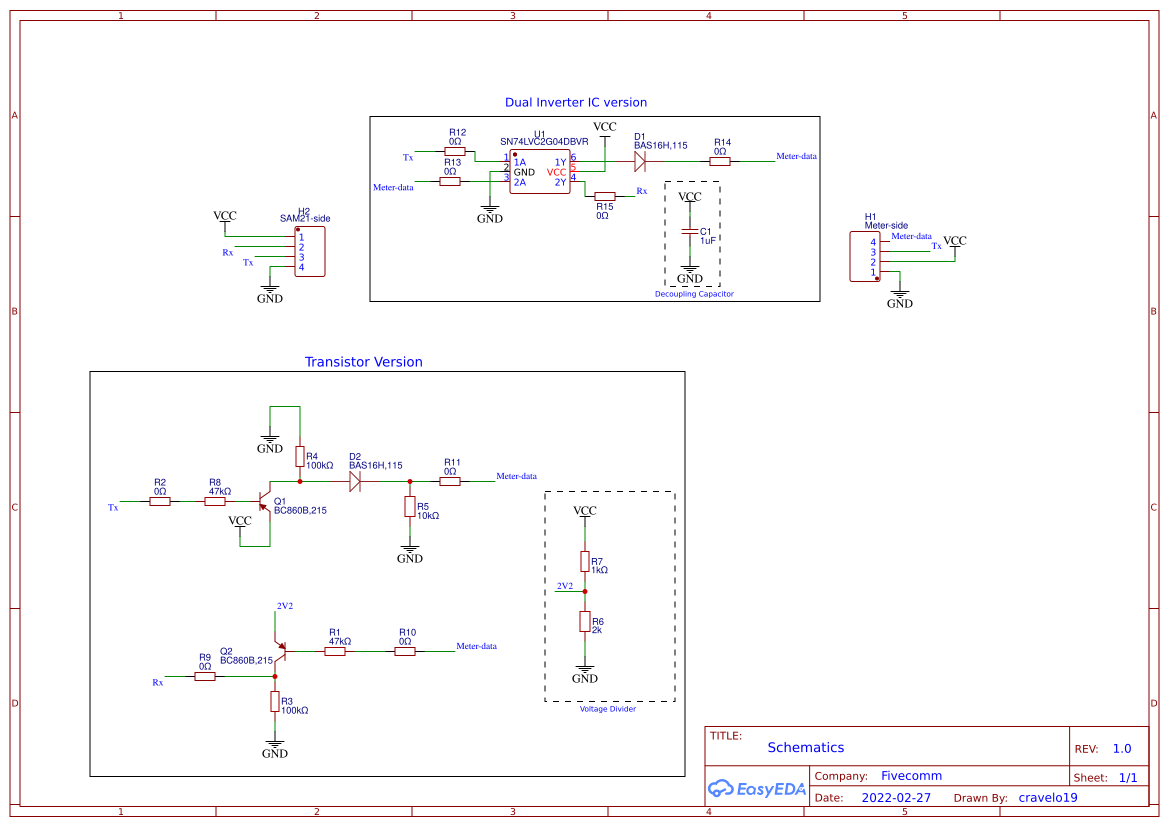Click the Schematics title text
The width and height of the screenshot is (1169, 827).
806,747
